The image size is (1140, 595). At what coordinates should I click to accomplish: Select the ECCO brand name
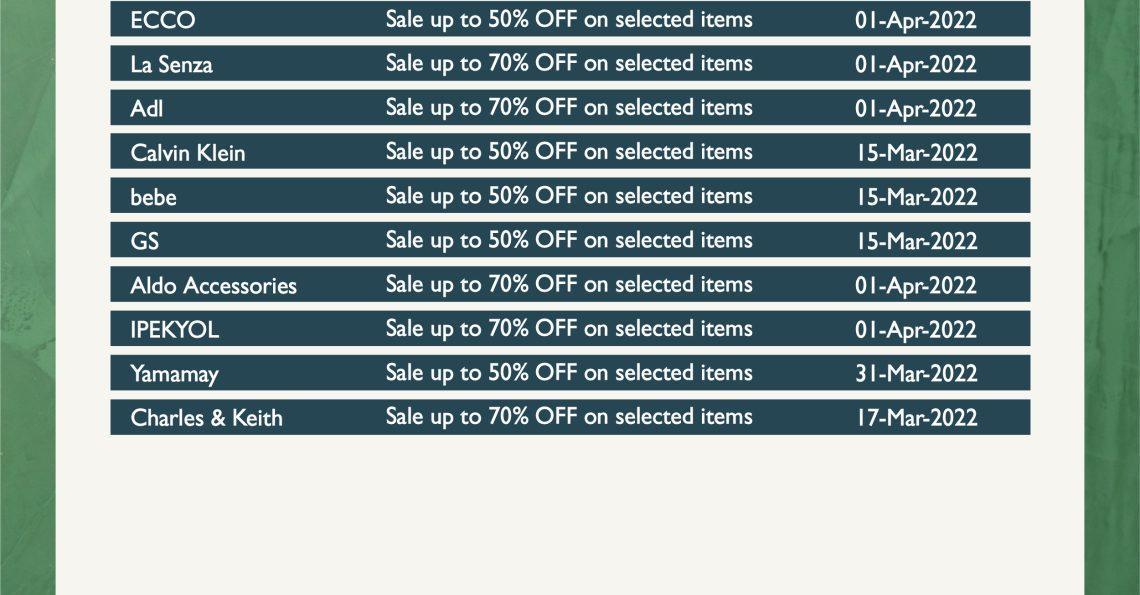click(163, 20)
